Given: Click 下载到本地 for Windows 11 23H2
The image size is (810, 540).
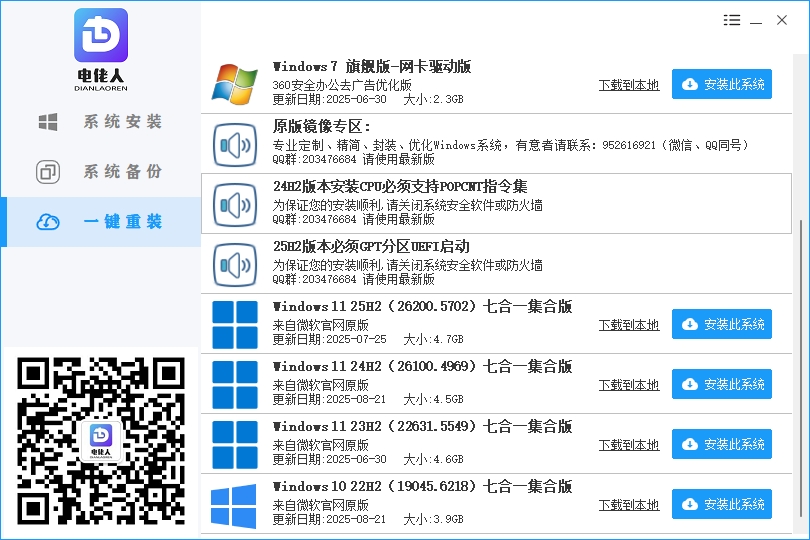Looking at the screenshot, I should coord(629,444).
